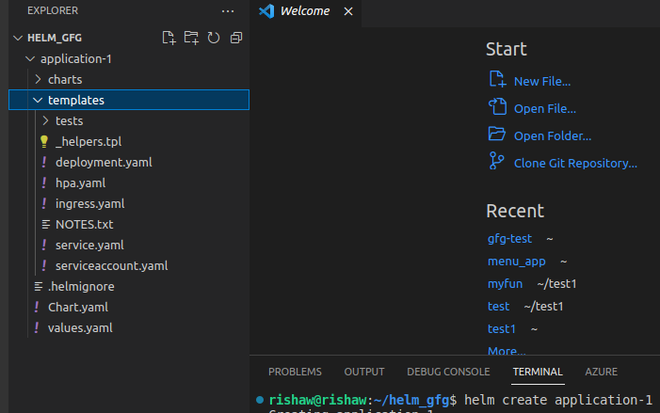The width and height of the screenshot is (660, 413).
Task: Click the New File icon in Explorer header
Action: [169, 38]
